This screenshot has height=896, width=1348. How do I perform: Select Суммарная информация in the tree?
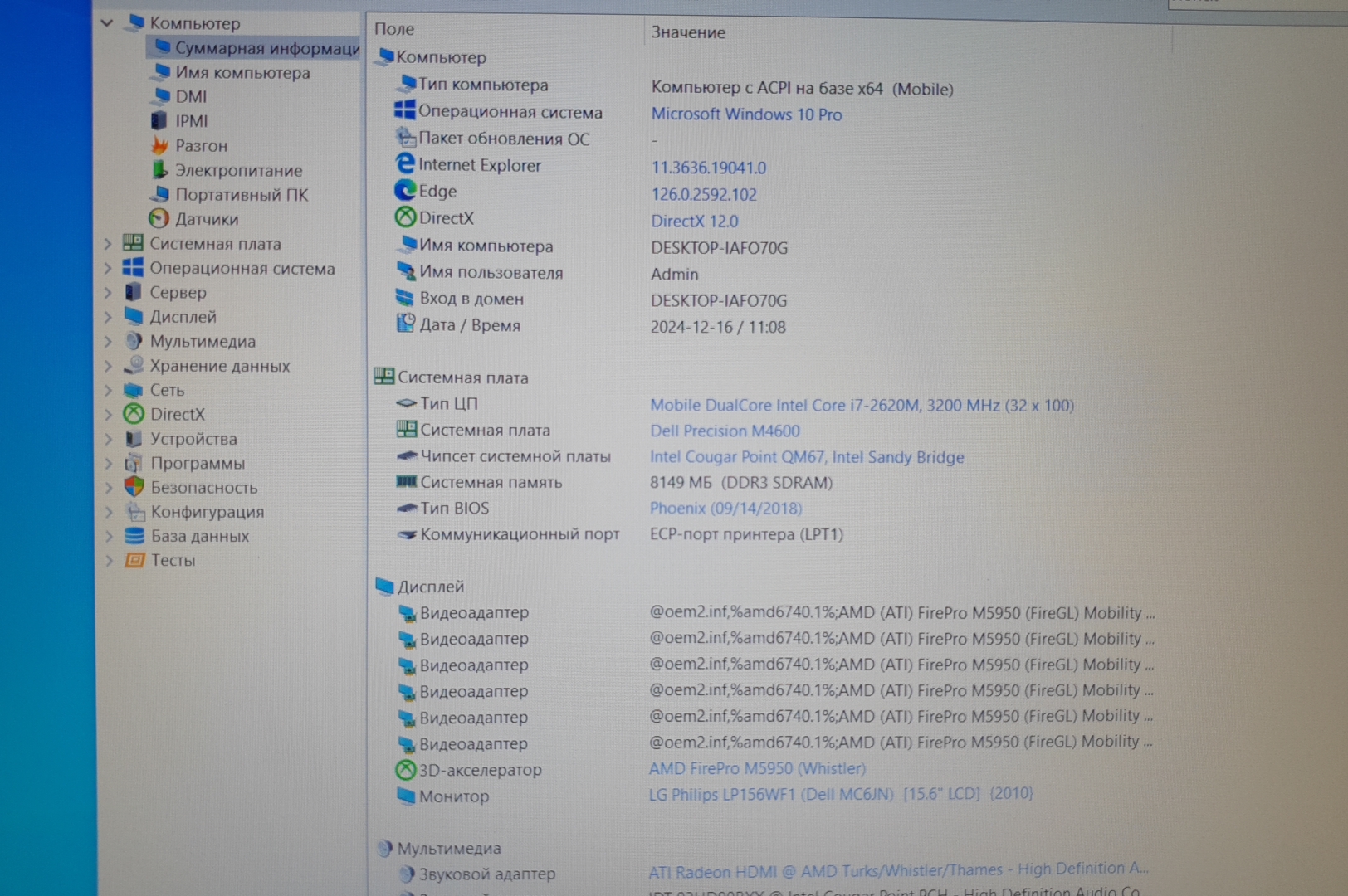pos(266,48)
